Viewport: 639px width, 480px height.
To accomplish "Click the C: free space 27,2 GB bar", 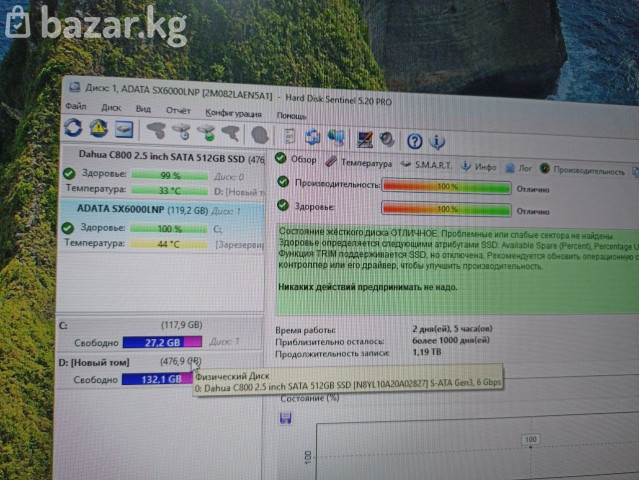I will coord(155,342).
